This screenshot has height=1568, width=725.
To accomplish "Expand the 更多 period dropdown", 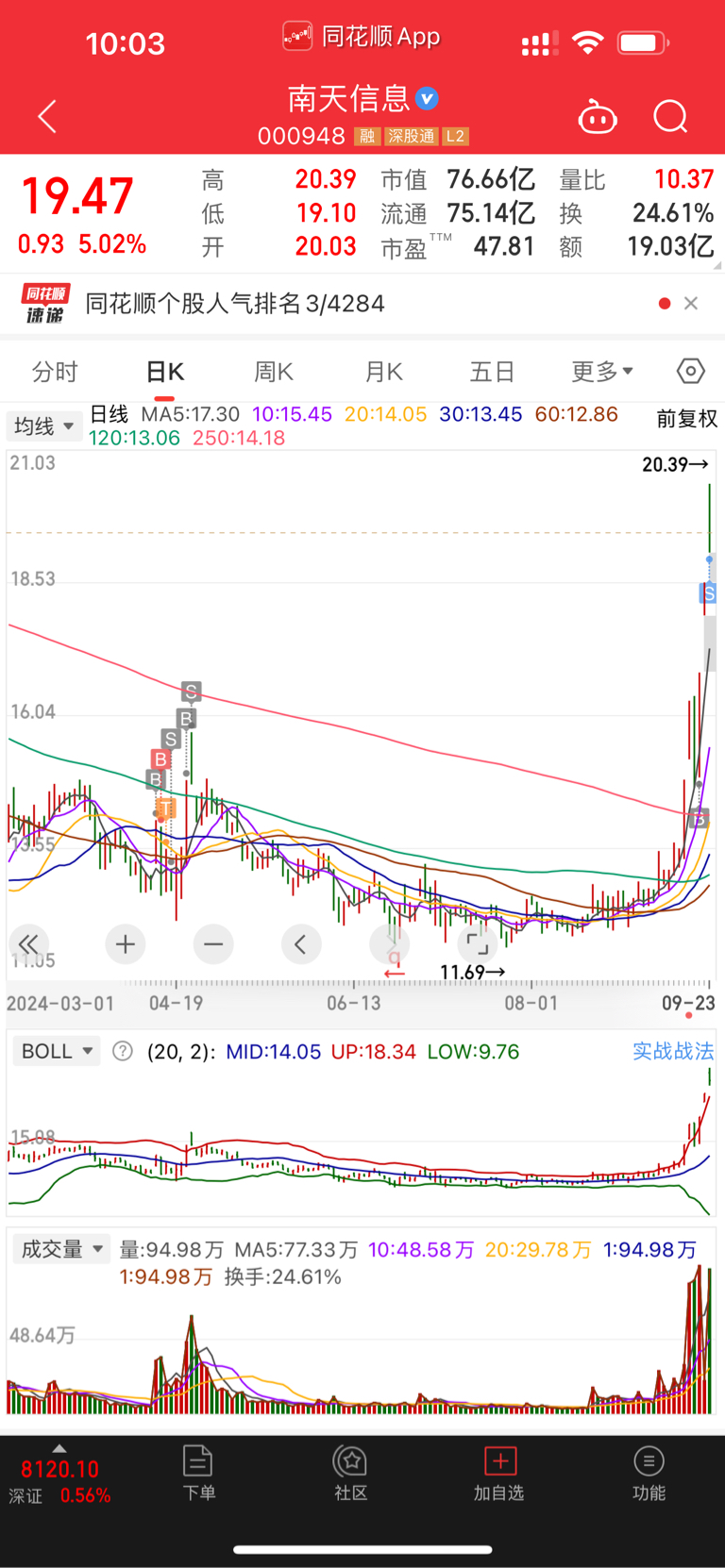I will click(602, 372).
